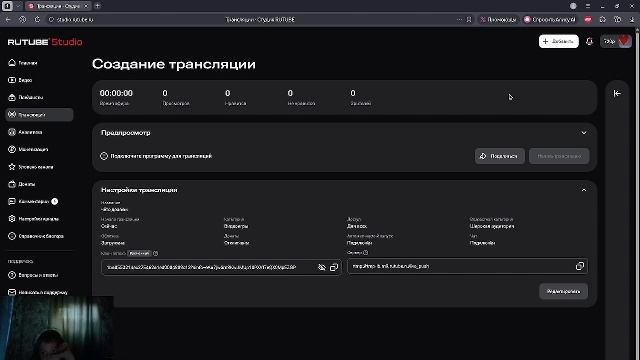The height and width of the screenshot is (360, 640).
Task: Click the red extension icon in browser toolbar
Action: tap(588, 19)
